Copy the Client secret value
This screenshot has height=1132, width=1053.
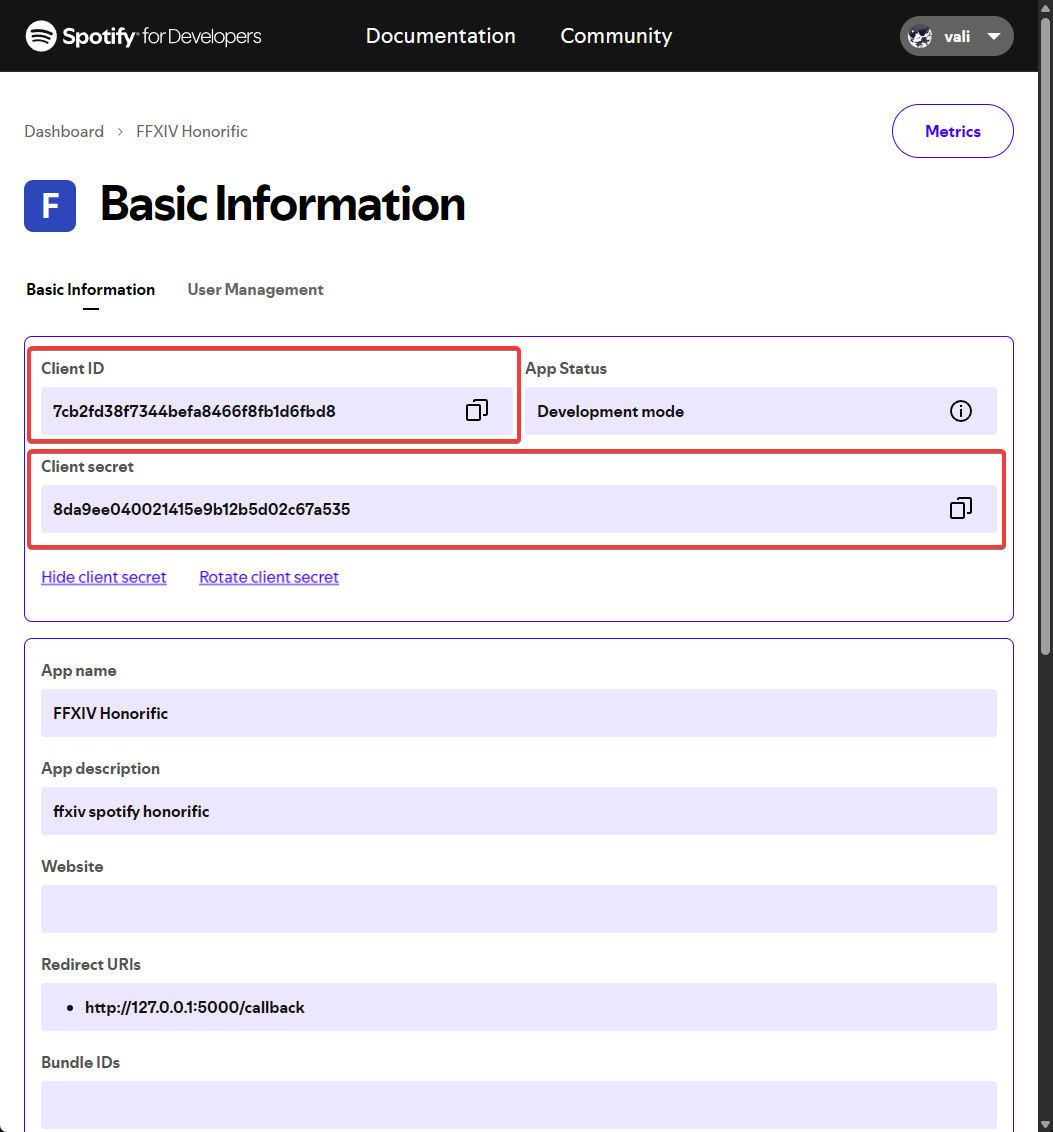point(961,508)
